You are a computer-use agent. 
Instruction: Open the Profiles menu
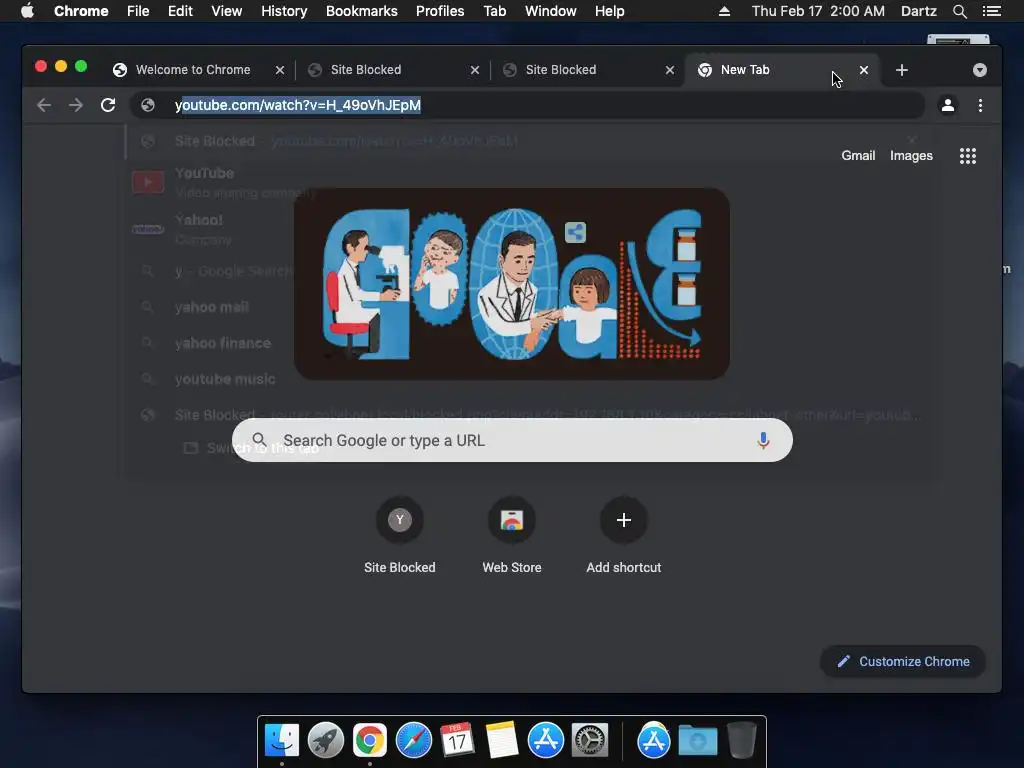click(x=440, y=11)
